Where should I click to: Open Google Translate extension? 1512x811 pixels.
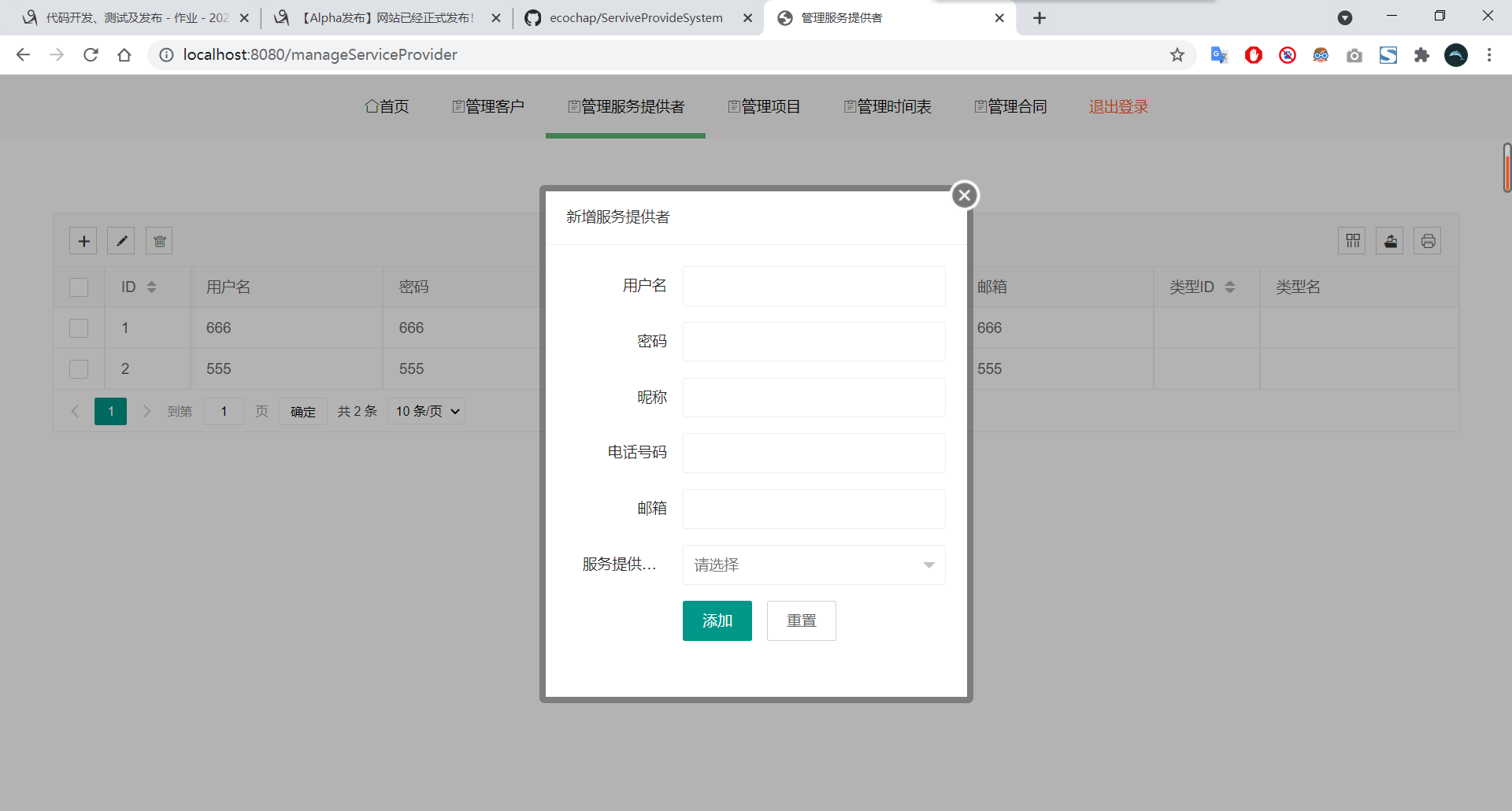coord(1219,54)
